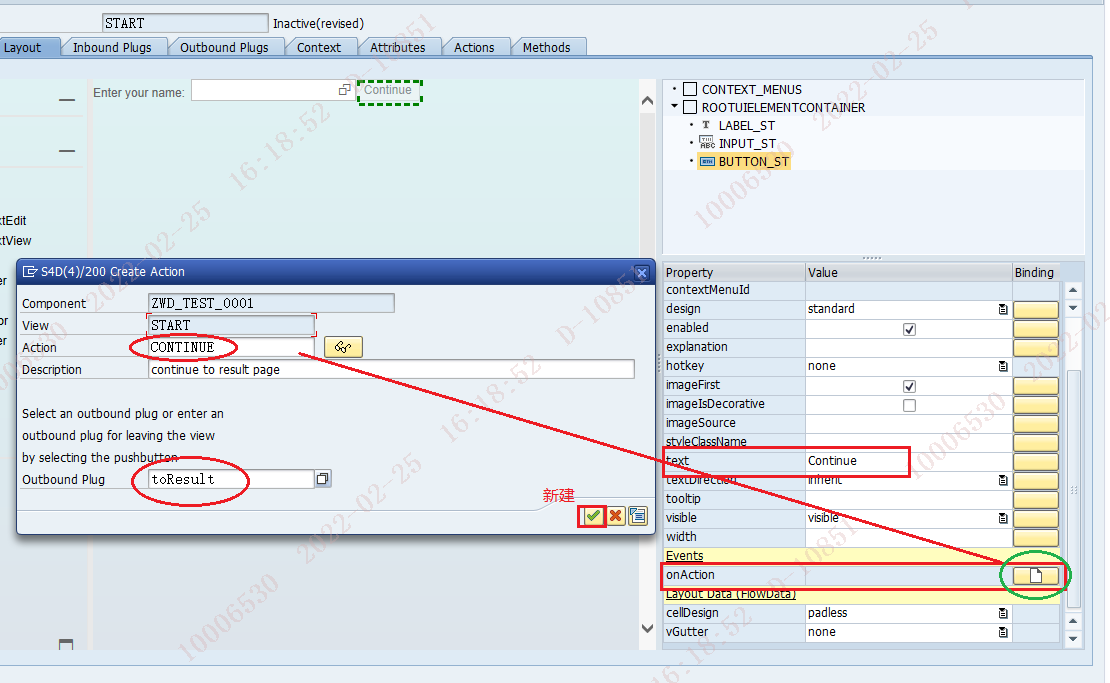Viewport: 1110px width, 683px height.
Task: Click binding button for enabled property
Action: coord(1036,329)
